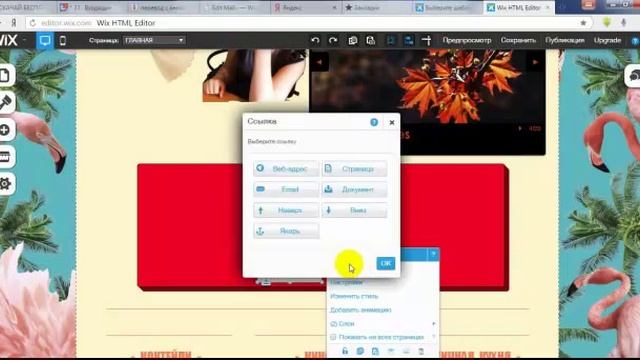Click green download arrow in browser bar
Screen dimensions: 640x360
click(607, 23)
